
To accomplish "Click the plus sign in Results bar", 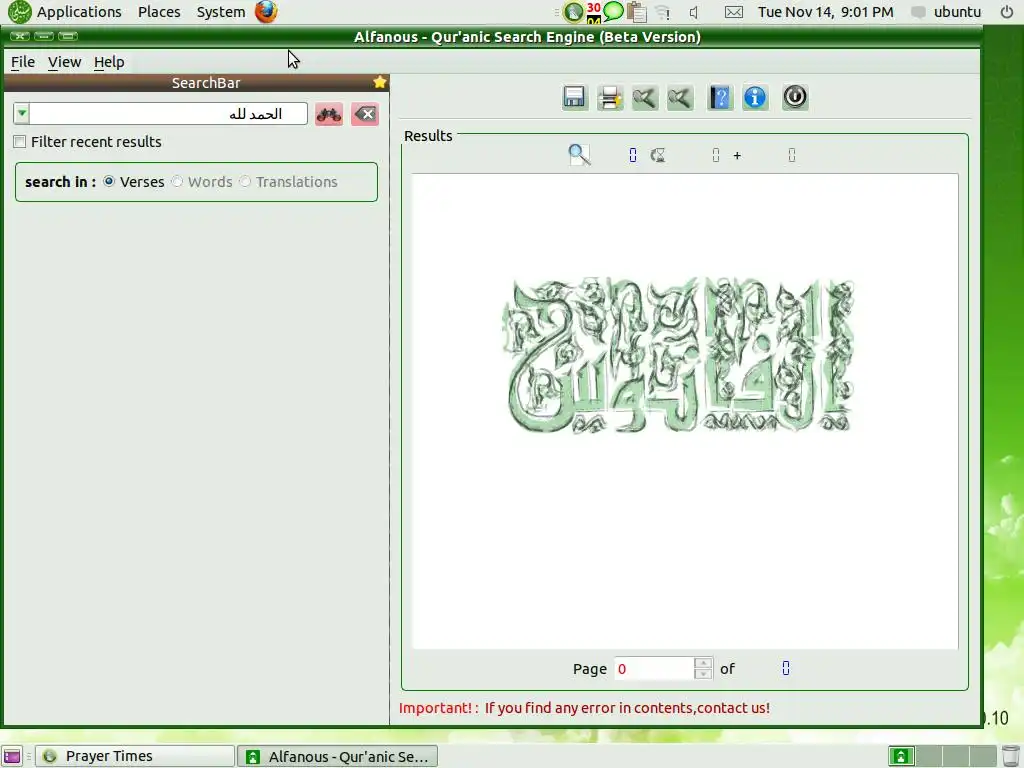I will [737, 155].
